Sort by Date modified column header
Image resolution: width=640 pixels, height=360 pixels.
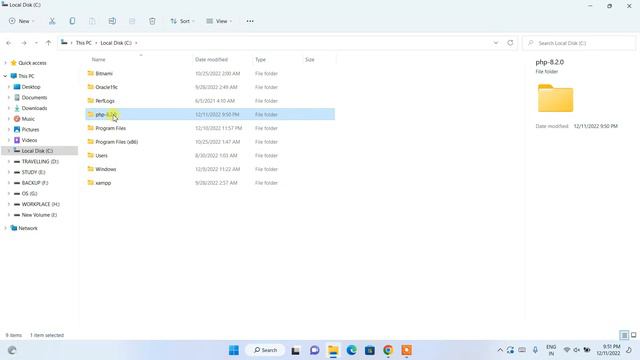click(211, 60)
